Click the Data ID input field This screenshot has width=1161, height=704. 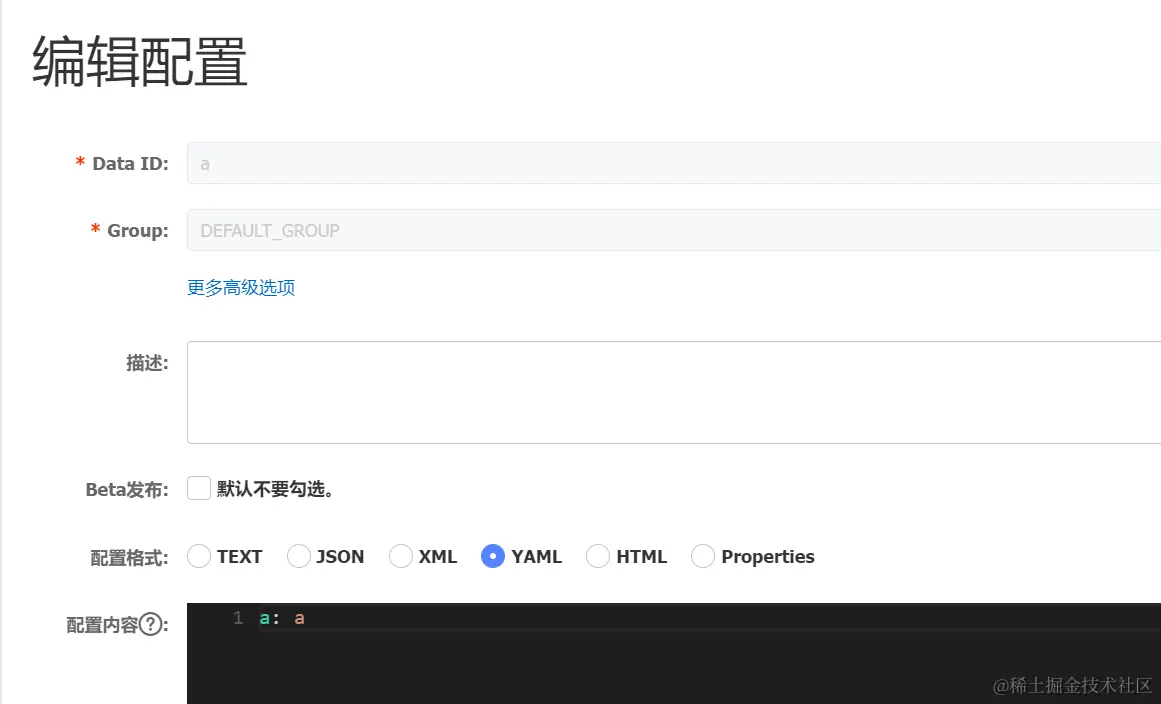tap(674, 163)
